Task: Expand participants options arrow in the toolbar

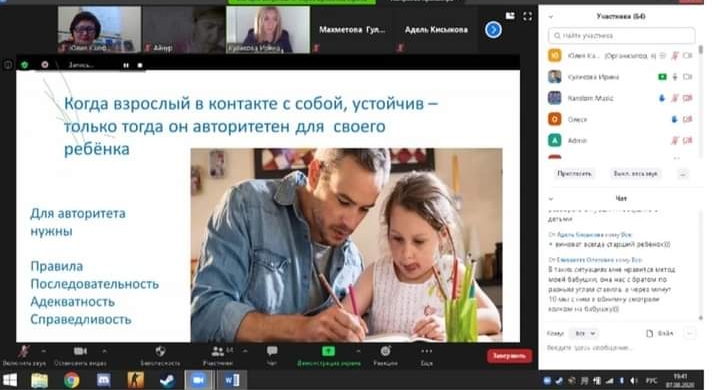Action: click(245, 352)
